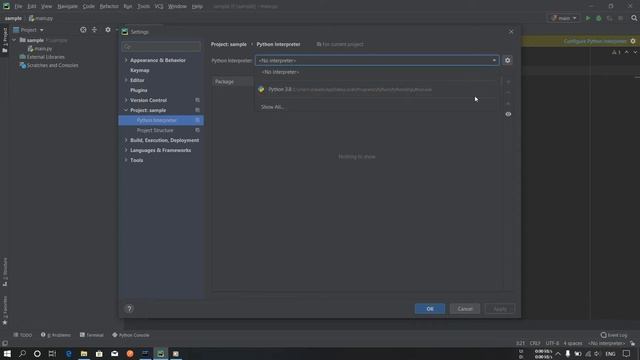Open the Tools menu

[x=143, y=7]
